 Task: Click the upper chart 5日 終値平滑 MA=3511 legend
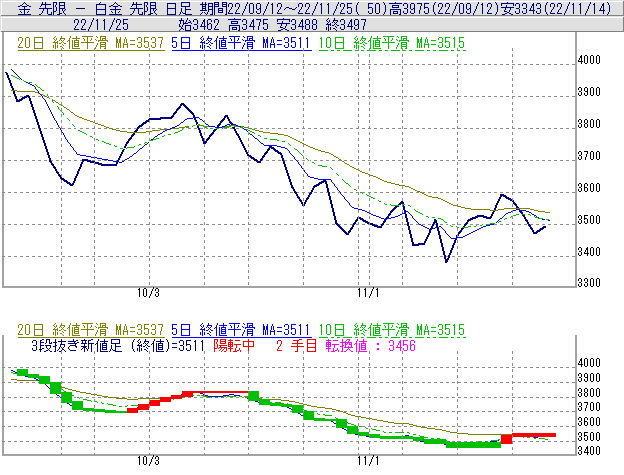241,43
